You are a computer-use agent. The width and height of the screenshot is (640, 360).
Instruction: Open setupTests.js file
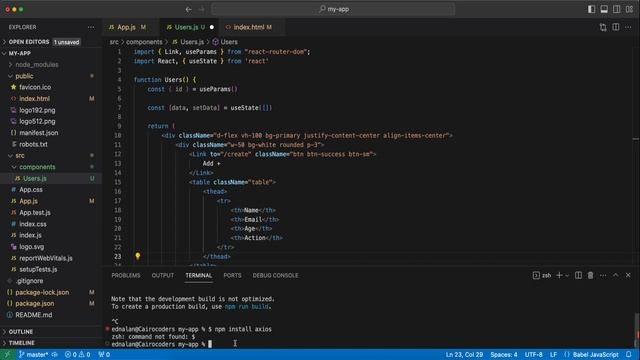point(38,269)
